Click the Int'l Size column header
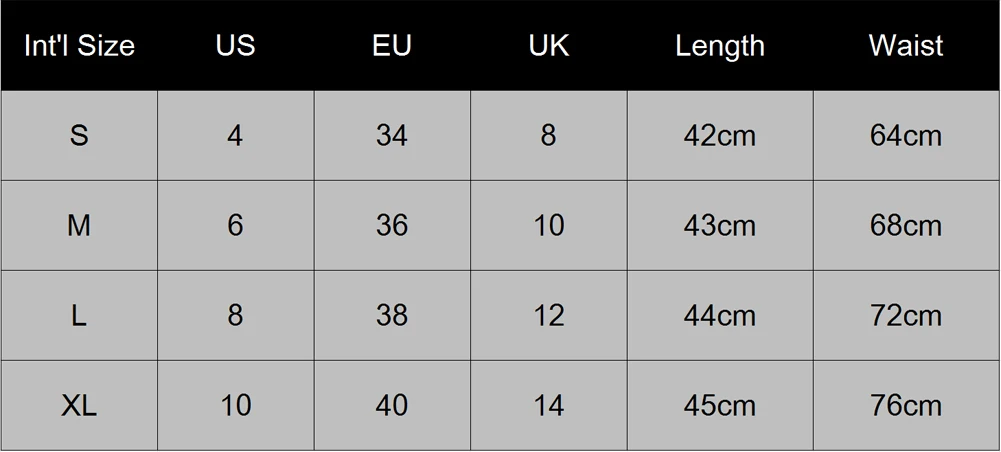The height and width of the screenshot is (452, 1001). click(79, 46)
